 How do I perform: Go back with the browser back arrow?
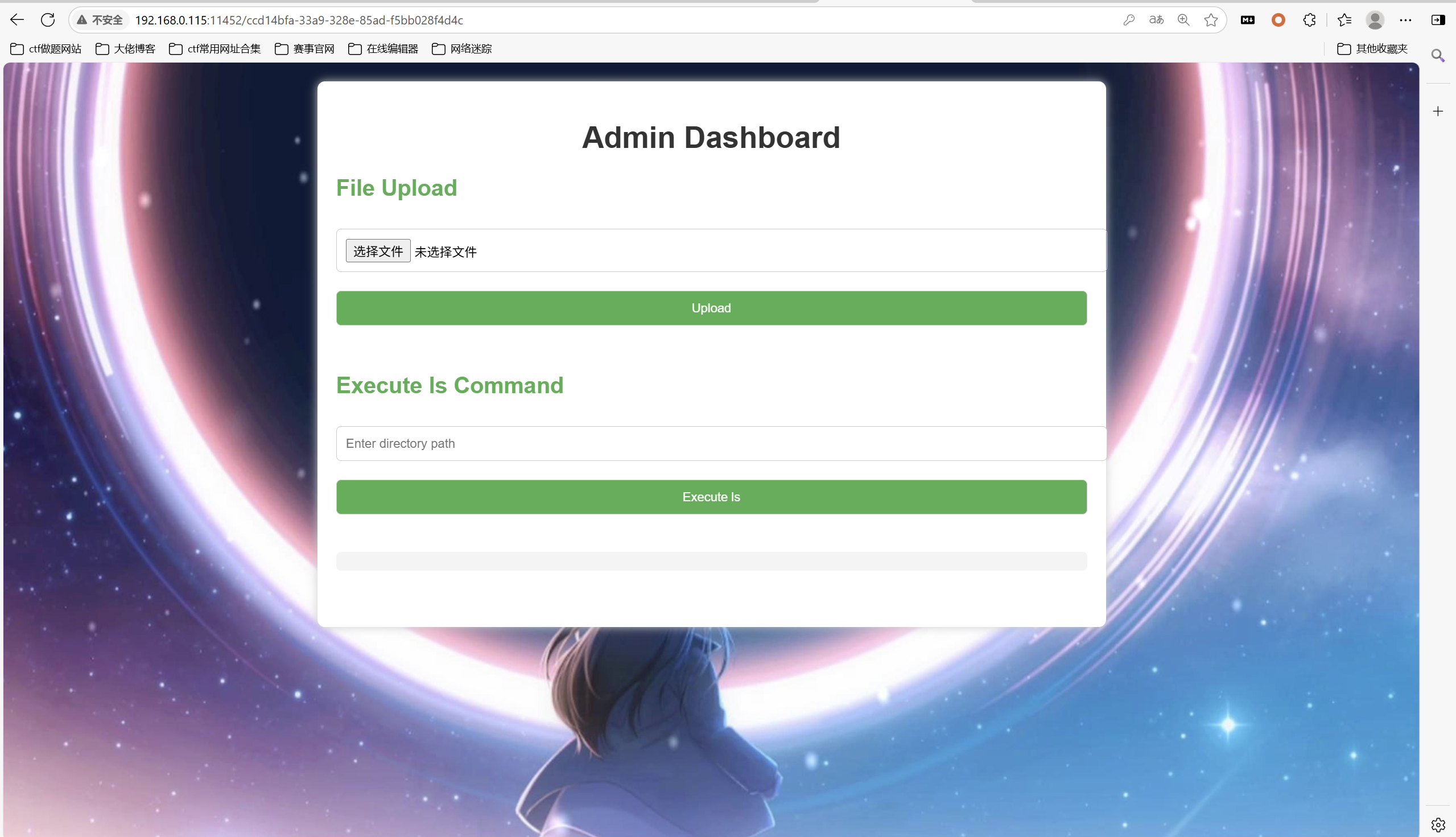(x=17, y=20)
